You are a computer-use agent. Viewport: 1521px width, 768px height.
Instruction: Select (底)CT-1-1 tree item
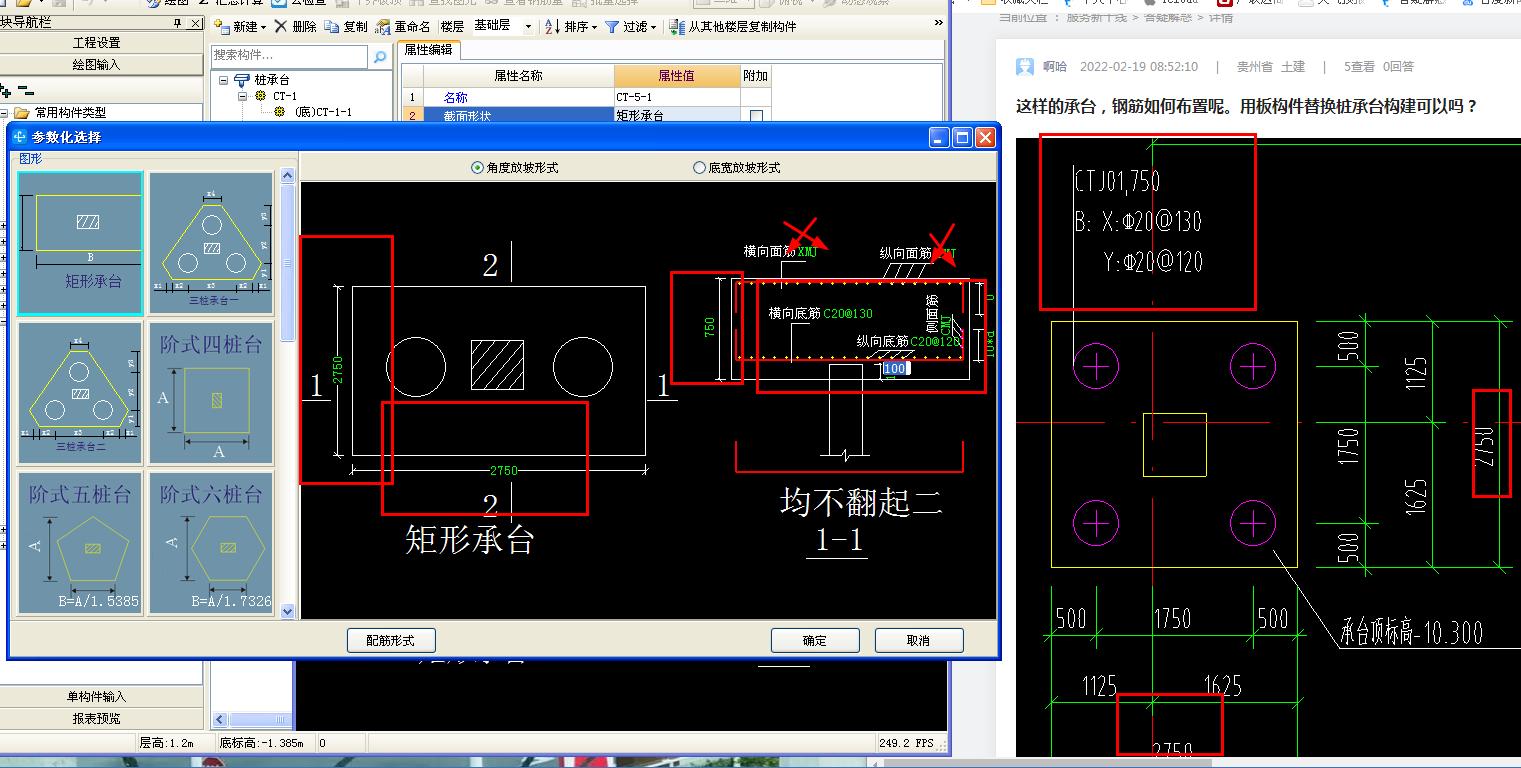(323, 112)
